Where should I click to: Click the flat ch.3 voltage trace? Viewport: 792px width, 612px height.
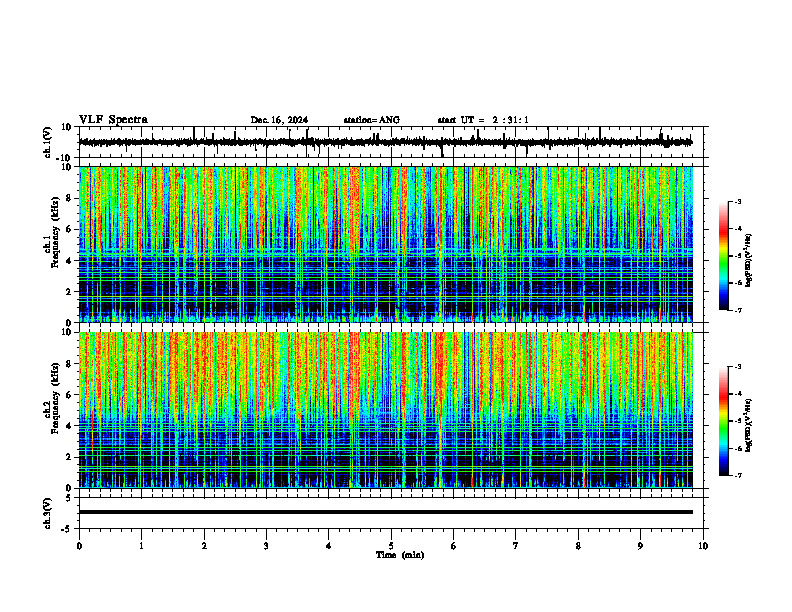(386, 512)
